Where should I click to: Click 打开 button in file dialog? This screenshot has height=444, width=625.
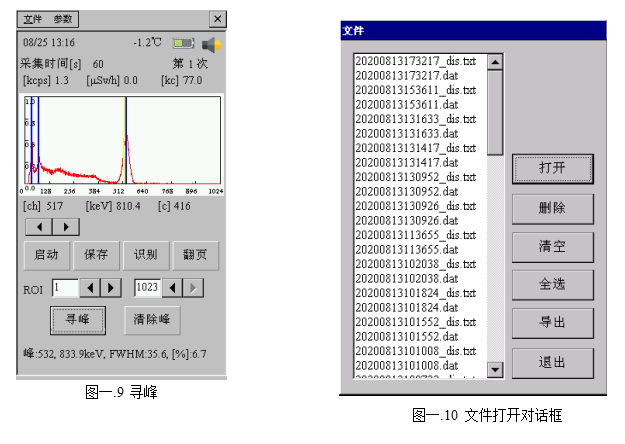click(x=552, y=168)
